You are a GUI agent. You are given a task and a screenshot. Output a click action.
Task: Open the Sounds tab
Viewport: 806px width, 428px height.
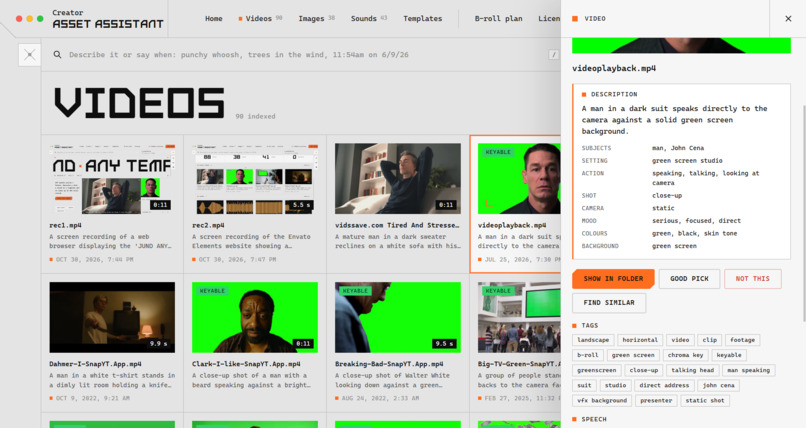coord(369,18)
